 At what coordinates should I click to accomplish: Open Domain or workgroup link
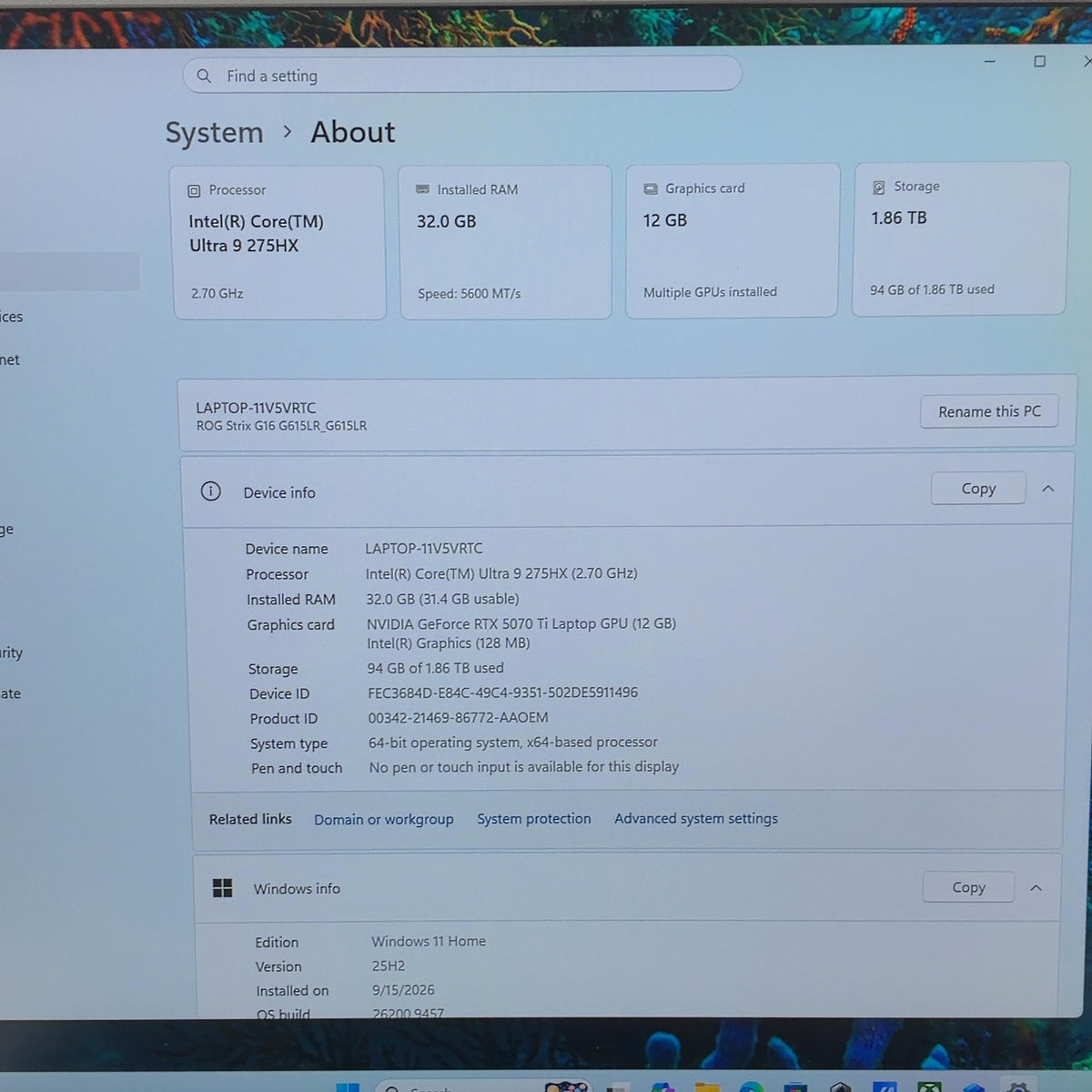(384, 819)
